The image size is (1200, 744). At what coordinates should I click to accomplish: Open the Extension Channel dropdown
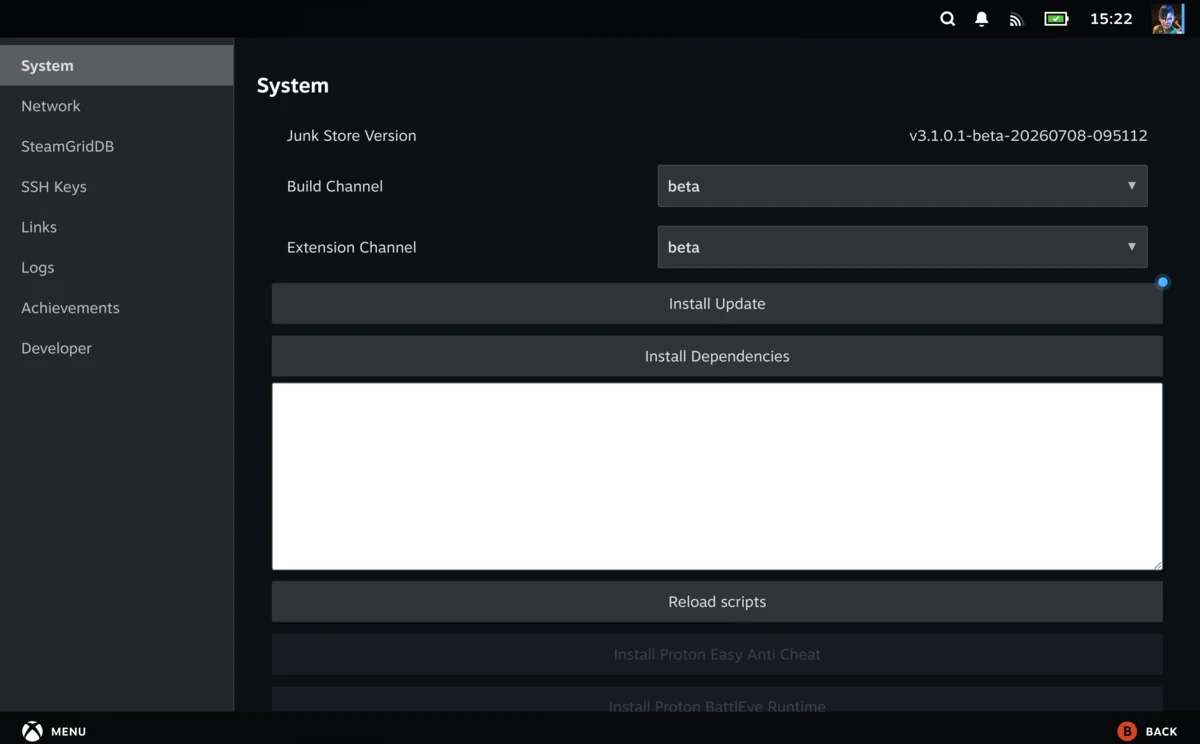pos(902,247)
